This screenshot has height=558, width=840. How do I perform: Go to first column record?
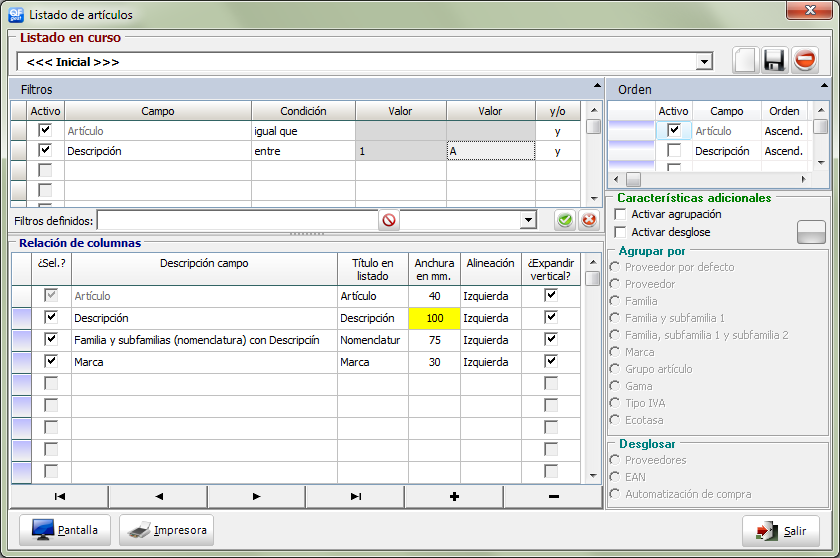point(59,496)
